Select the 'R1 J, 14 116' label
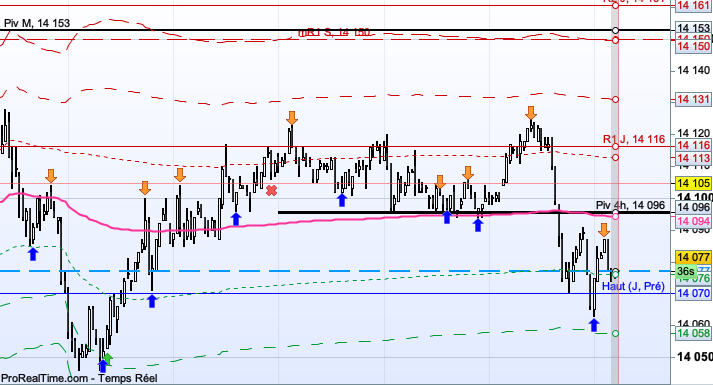 (633, 139)
